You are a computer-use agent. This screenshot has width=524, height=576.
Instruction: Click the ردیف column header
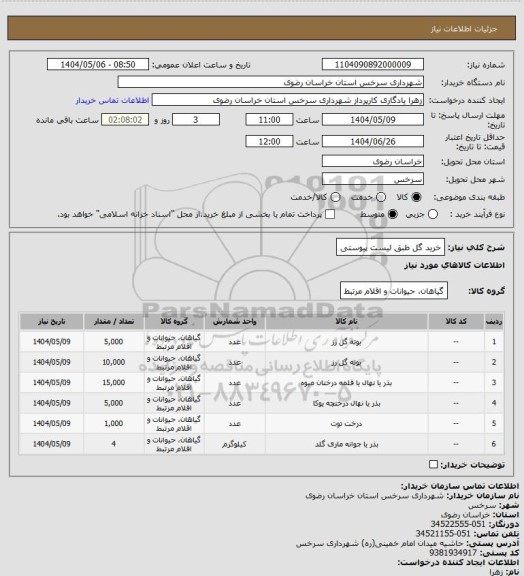pos(494,321)
